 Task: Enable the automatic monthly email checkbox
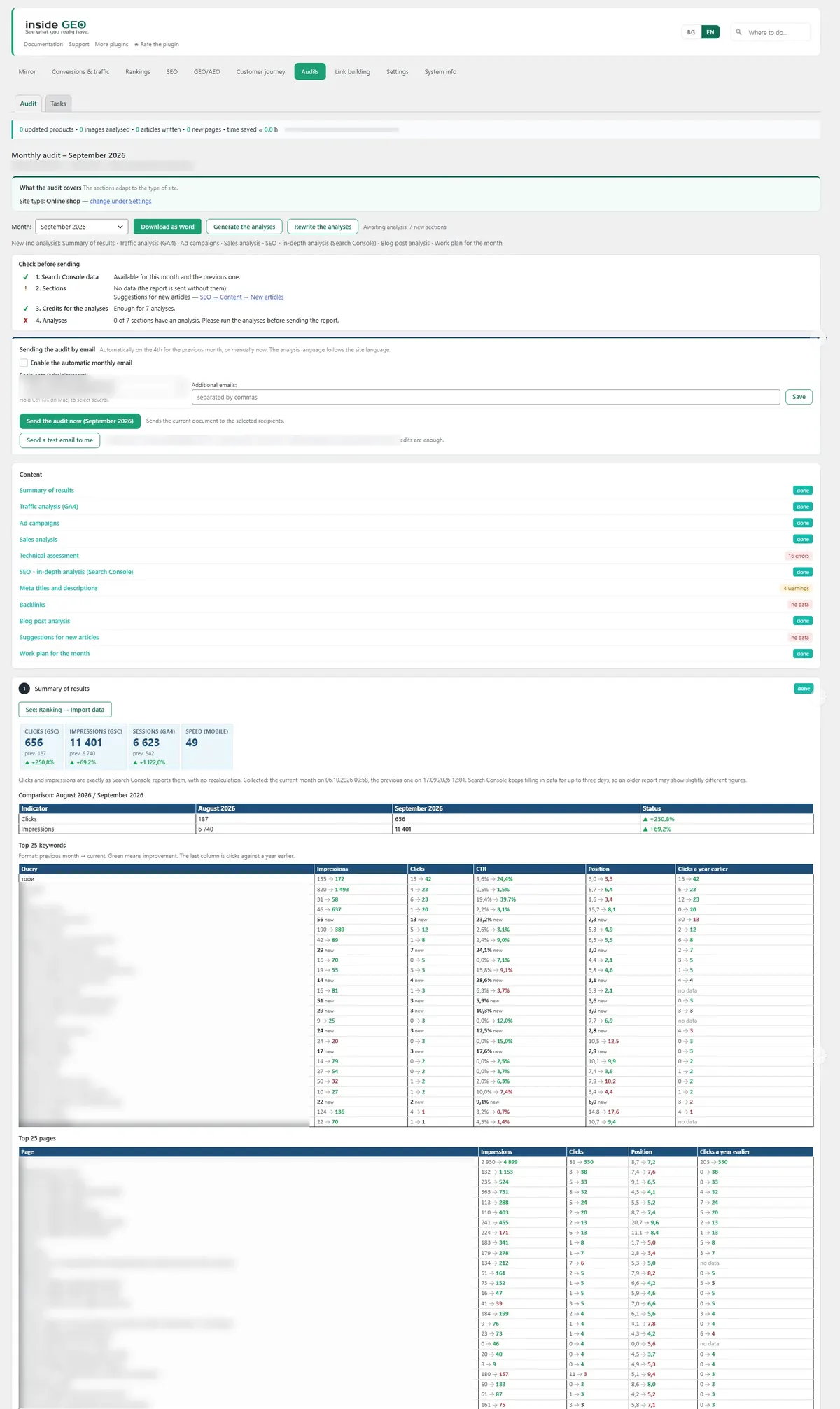click(24, 363)
